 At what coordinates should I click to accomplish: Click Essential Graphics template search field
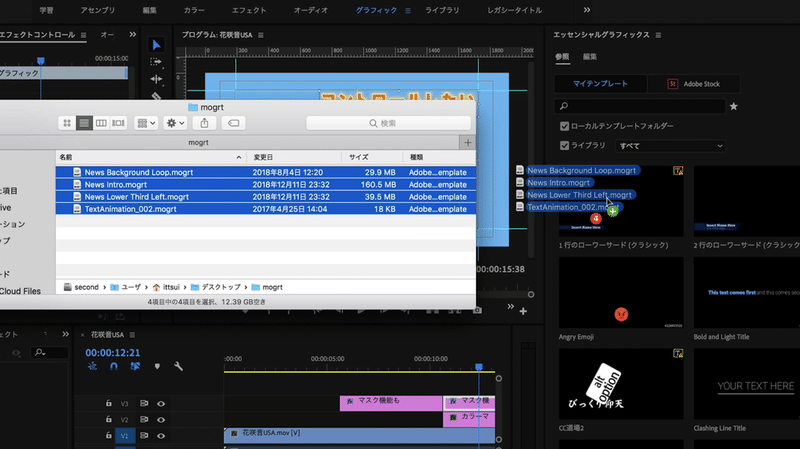[x=640, y=106]
